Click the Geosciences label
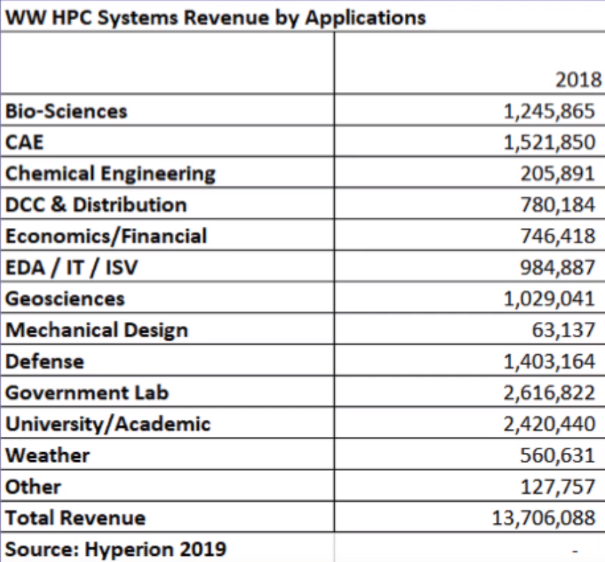The image size is (605, 562). pos(65,299)
